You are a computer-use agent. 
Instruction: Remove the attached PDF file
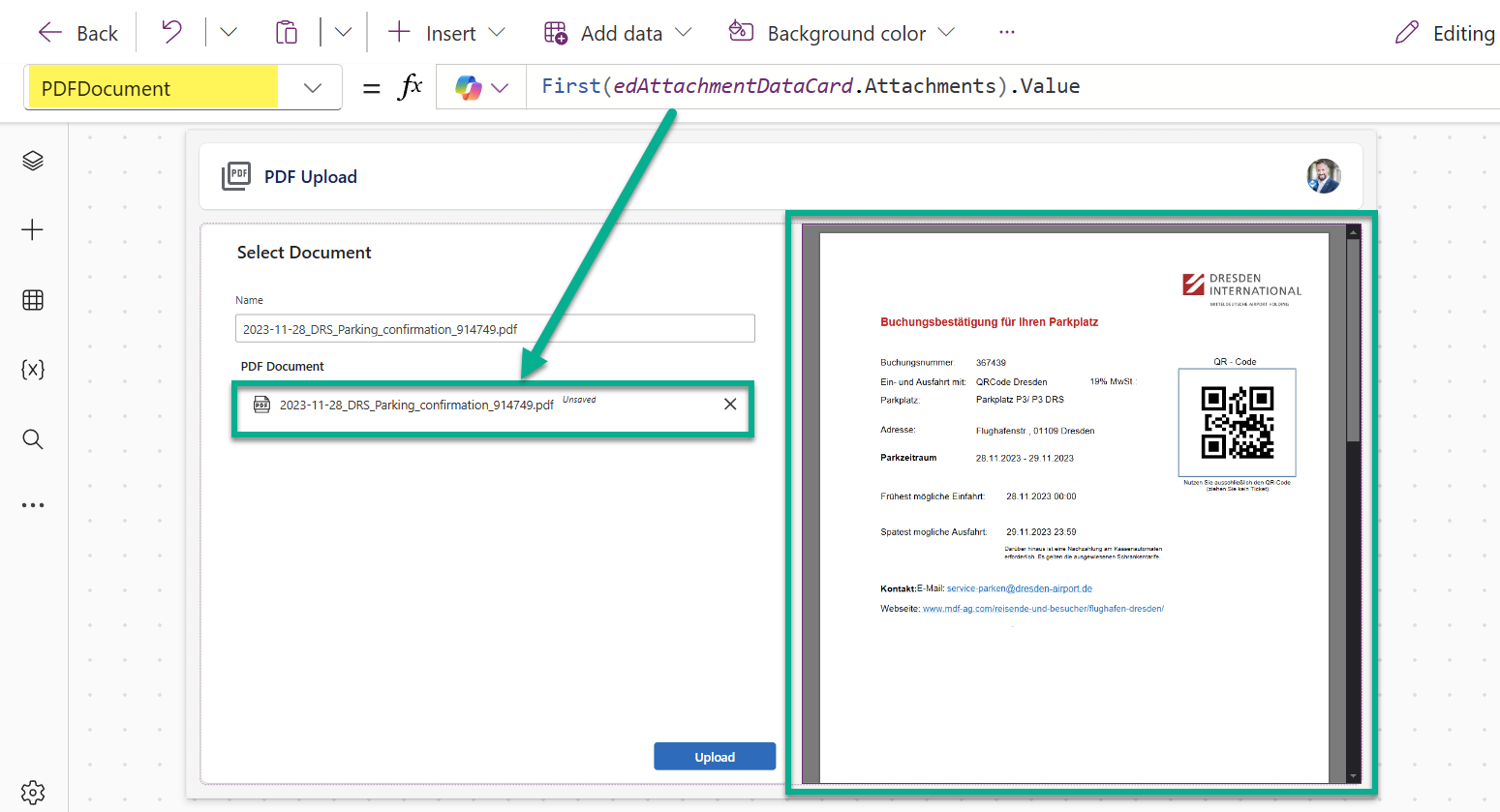[730, 405]
